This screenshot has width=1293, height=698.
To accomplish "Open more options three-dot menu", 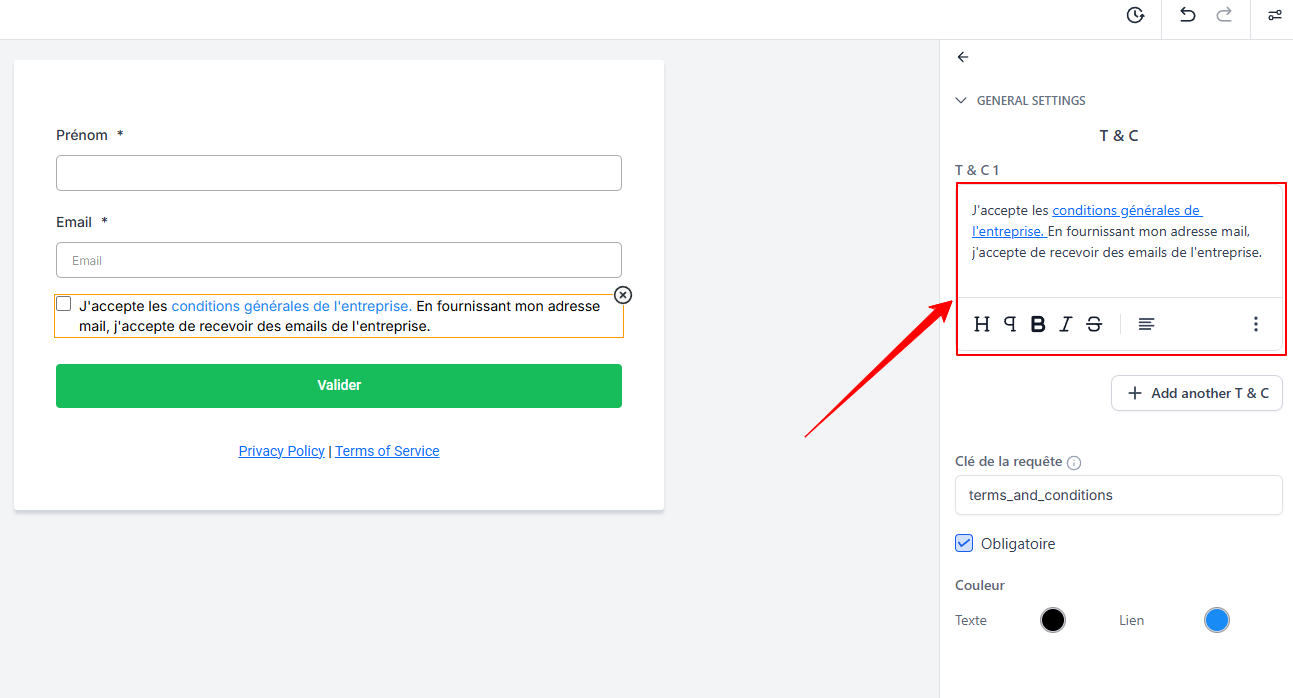I will [1256, 324].
